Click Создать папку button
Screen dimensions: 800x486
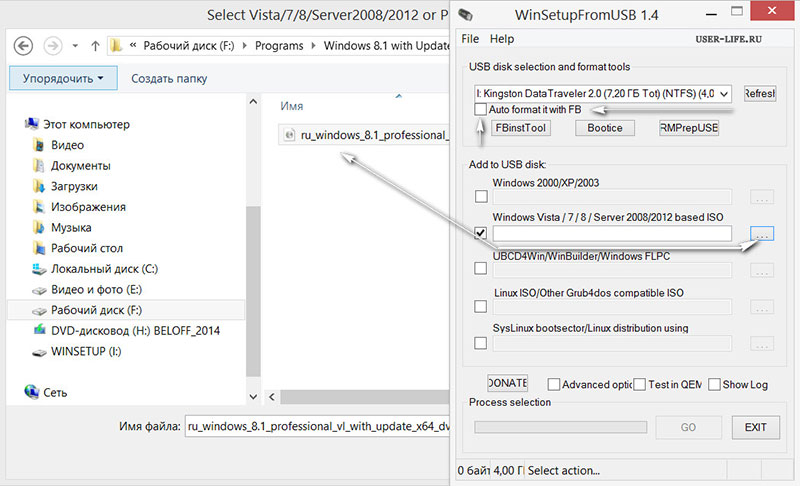click(x=169, y=79)
